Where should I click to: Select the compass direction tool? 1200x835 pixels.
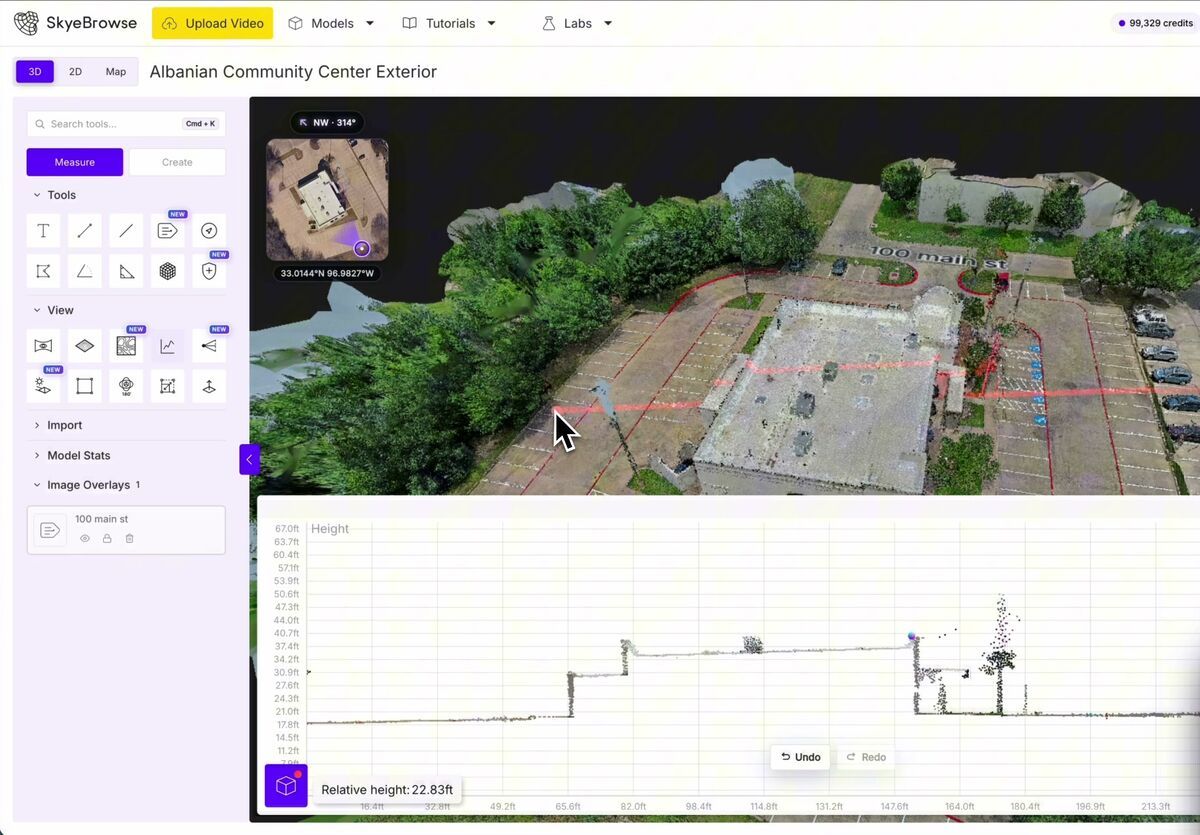pyautogui.click(x=209, y=231)
